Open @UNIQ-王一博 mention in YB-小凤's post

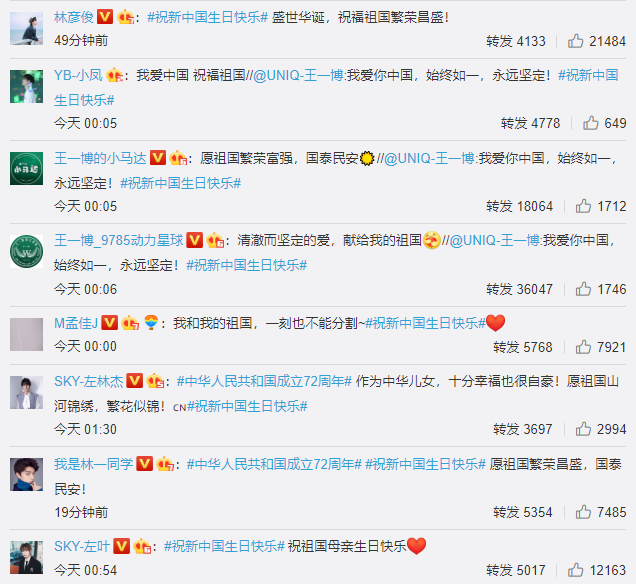(x=299, y=75)
